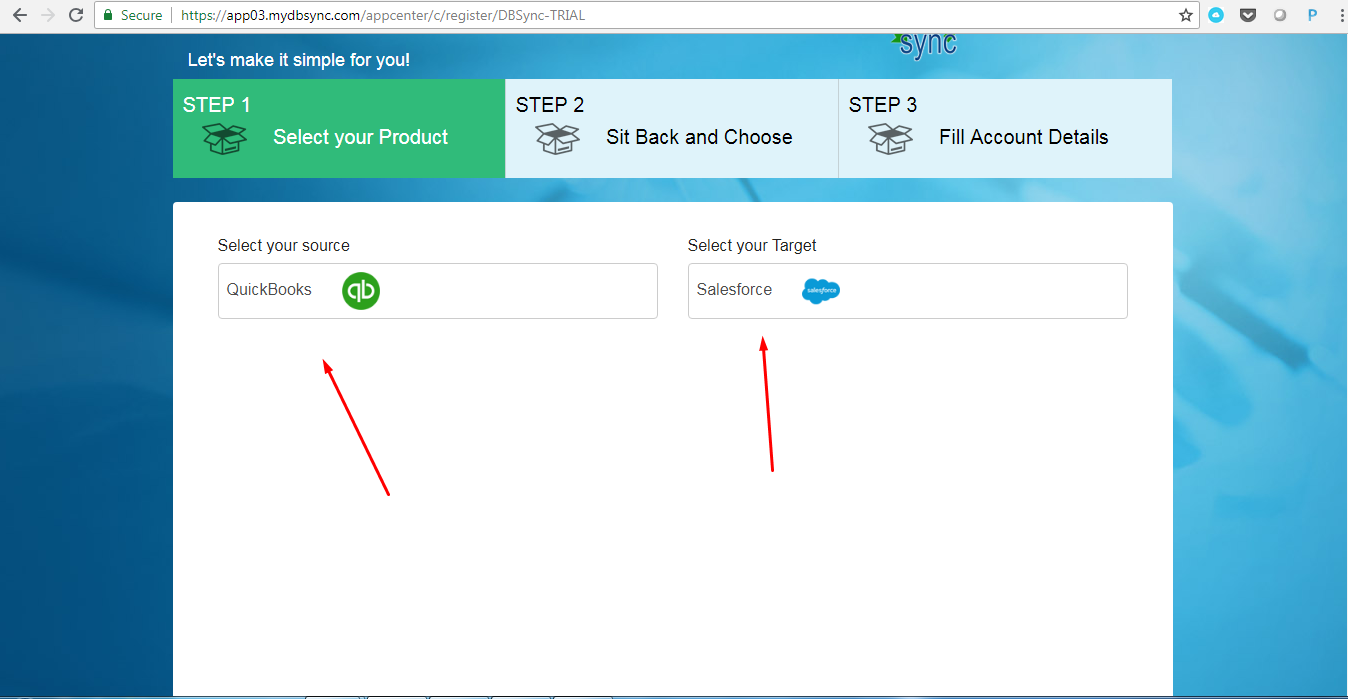
Task: Switch to the Fill Account Details step
Action: tap(1005, 128)
